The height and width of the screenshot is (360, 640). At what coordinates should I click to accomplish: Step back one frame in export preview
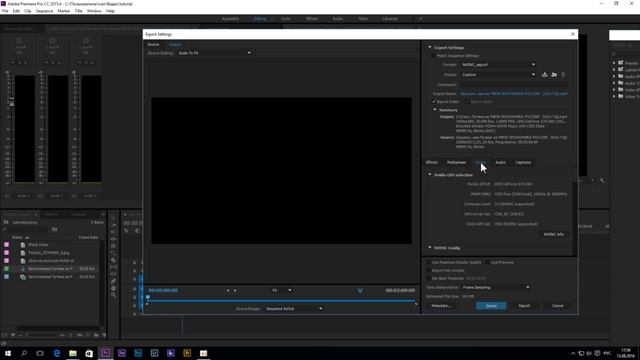point(228,291)
